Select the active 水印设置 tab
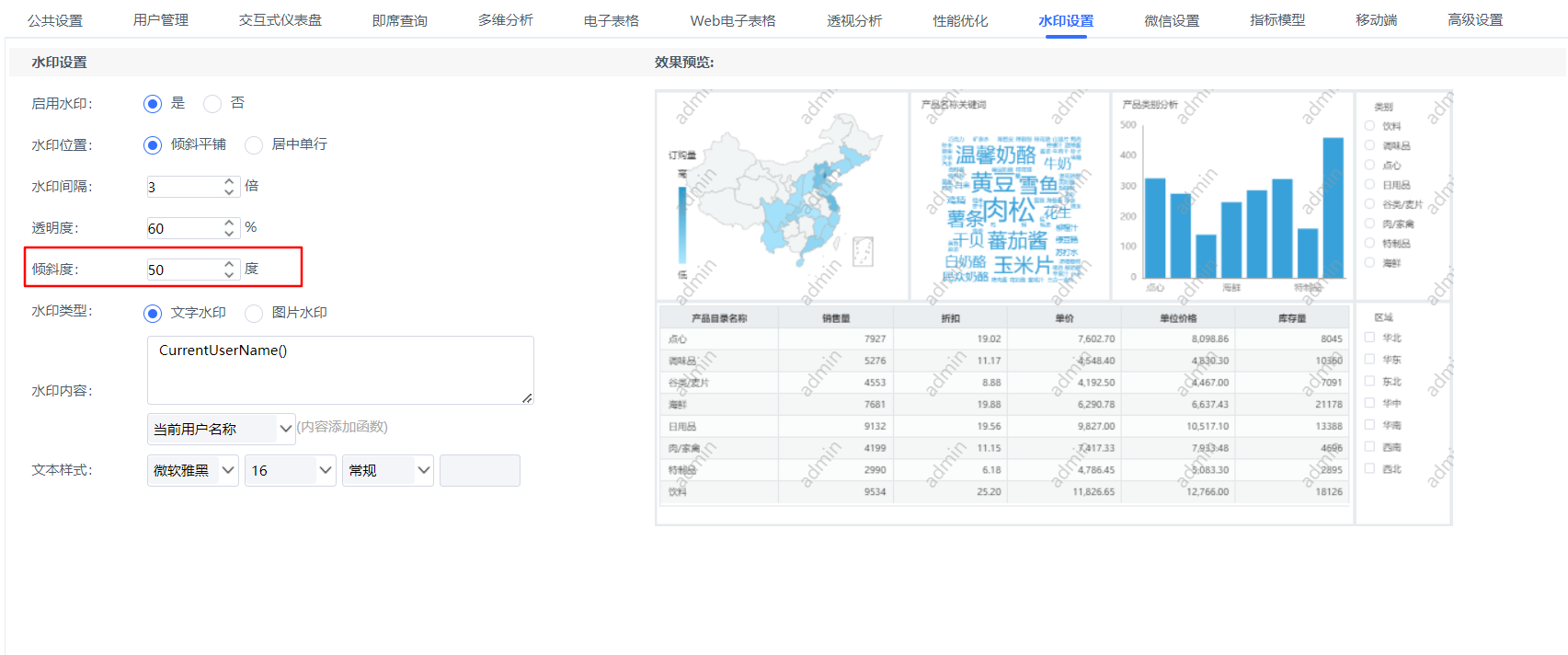Image resolution: width=1568 pixels, height=655 pixels. click(1066, 20)
